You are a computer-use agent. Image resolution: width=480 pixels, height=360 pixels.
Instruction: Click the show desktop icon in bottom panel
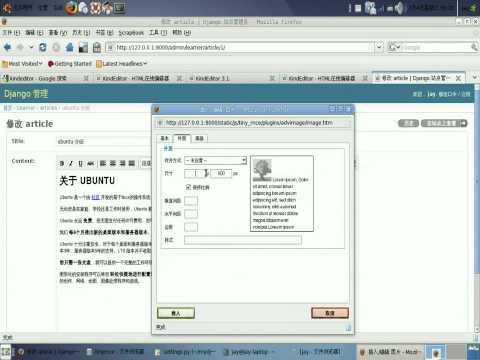point(5,352)
